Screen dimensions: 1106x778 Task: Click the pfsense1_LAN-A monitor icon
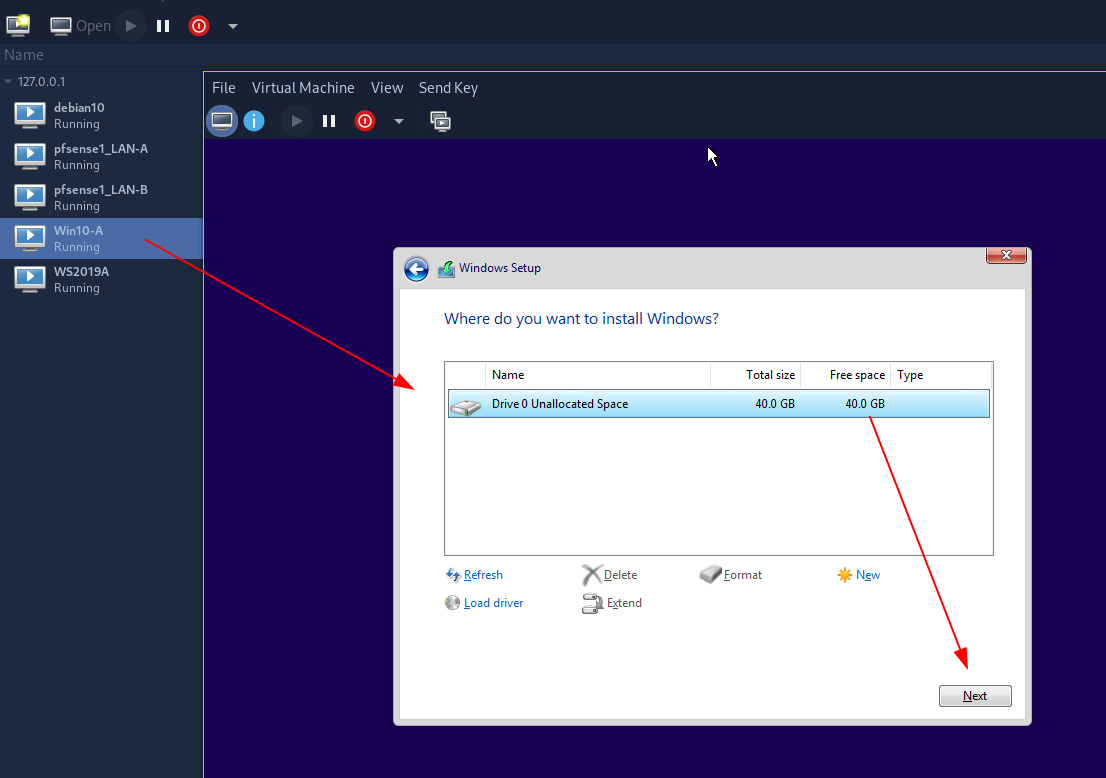[30, 157]
